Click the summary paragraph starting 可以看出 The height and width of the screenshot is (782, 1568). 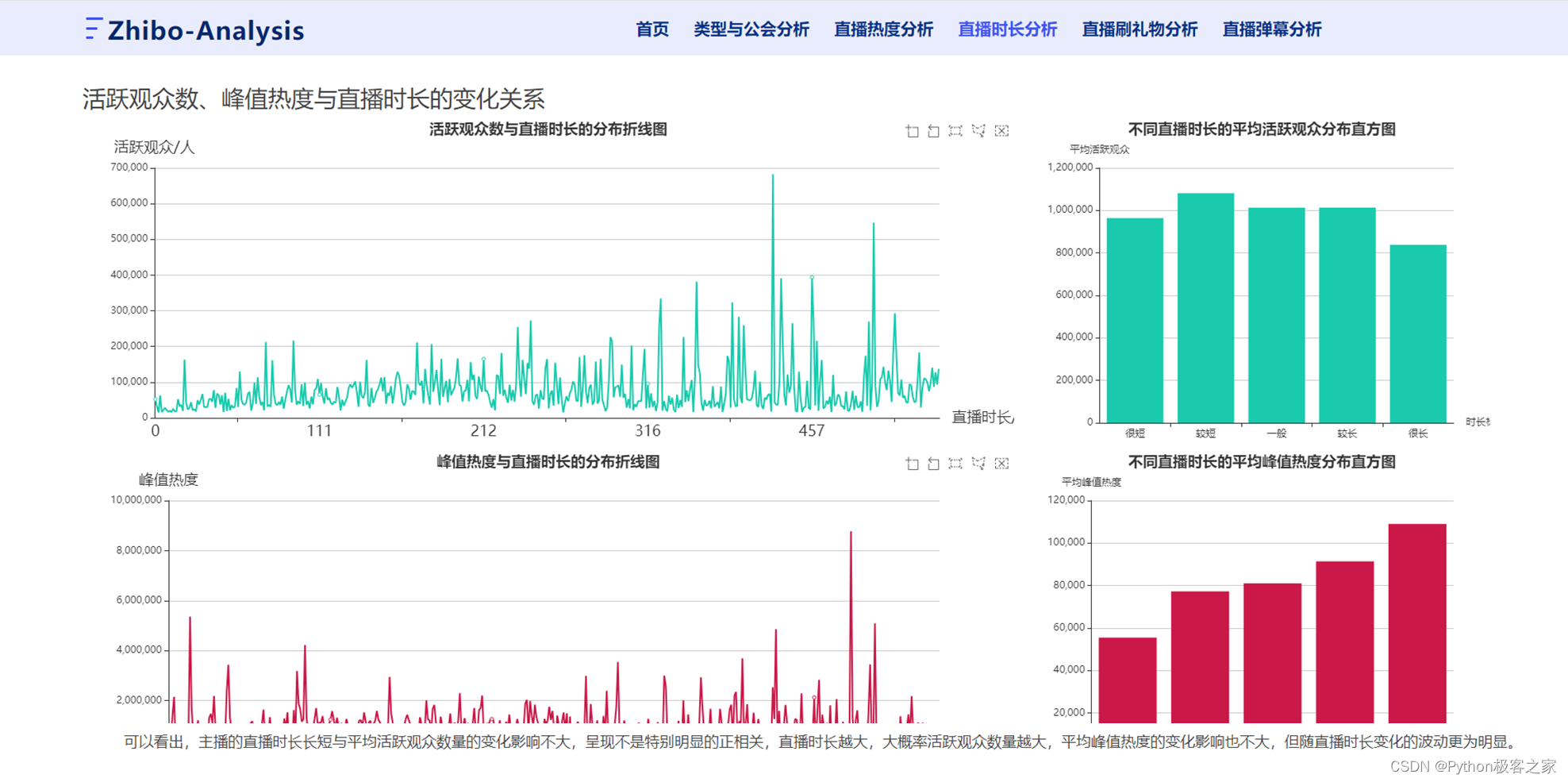click(822, 742)
